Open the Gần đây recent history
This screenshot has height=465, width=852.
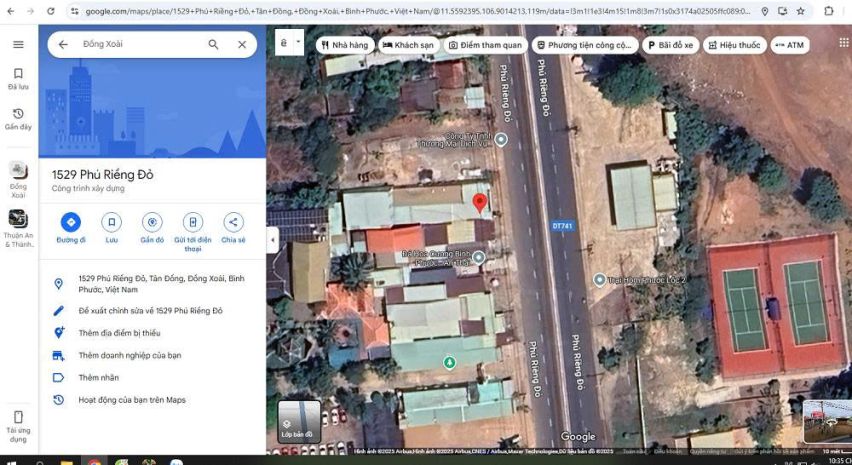pyautogui.click(x=18, y=118)
